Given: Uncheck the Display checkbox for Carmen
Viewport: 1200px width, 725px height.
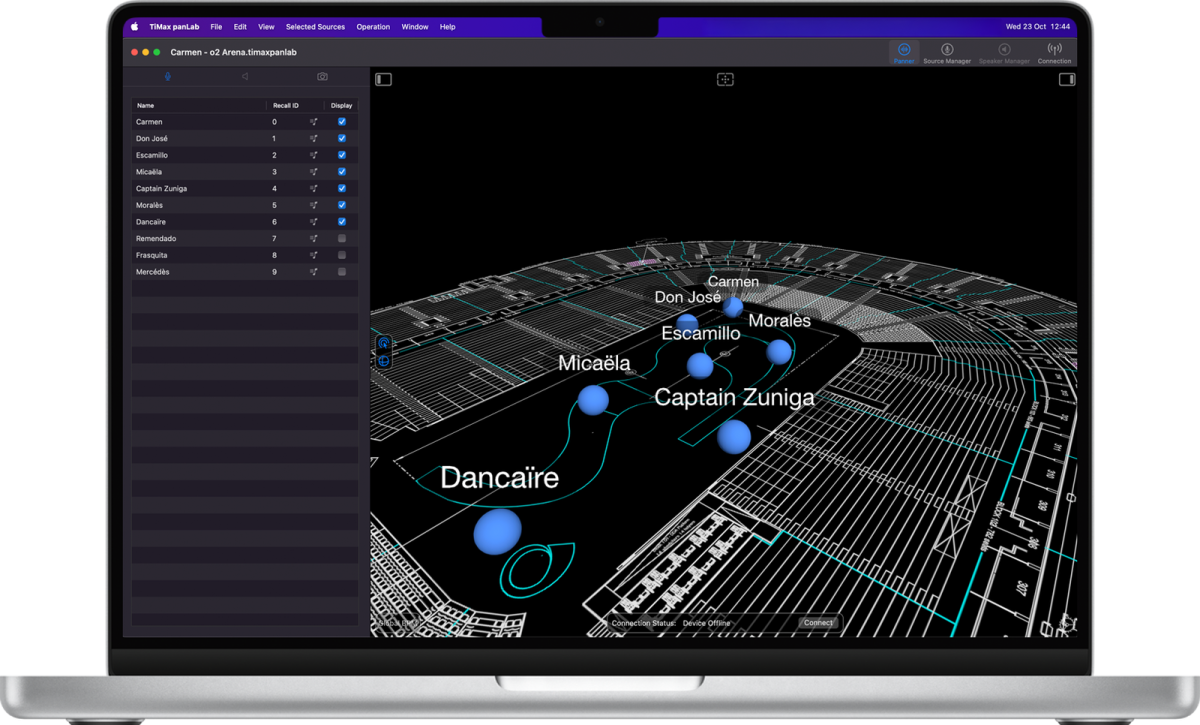Looking at the screenshot, I should click(342, 122).
